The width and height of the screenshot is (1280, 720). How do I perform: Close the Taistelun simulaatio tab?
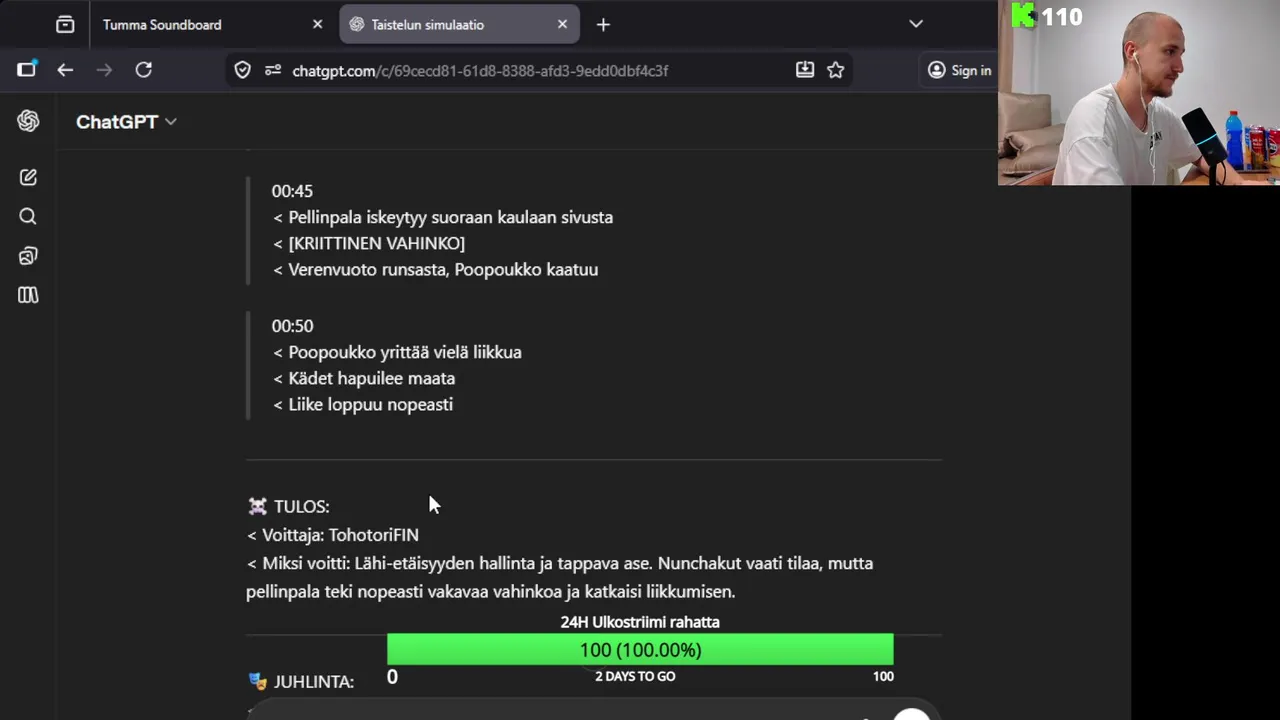tap(562, 24)
